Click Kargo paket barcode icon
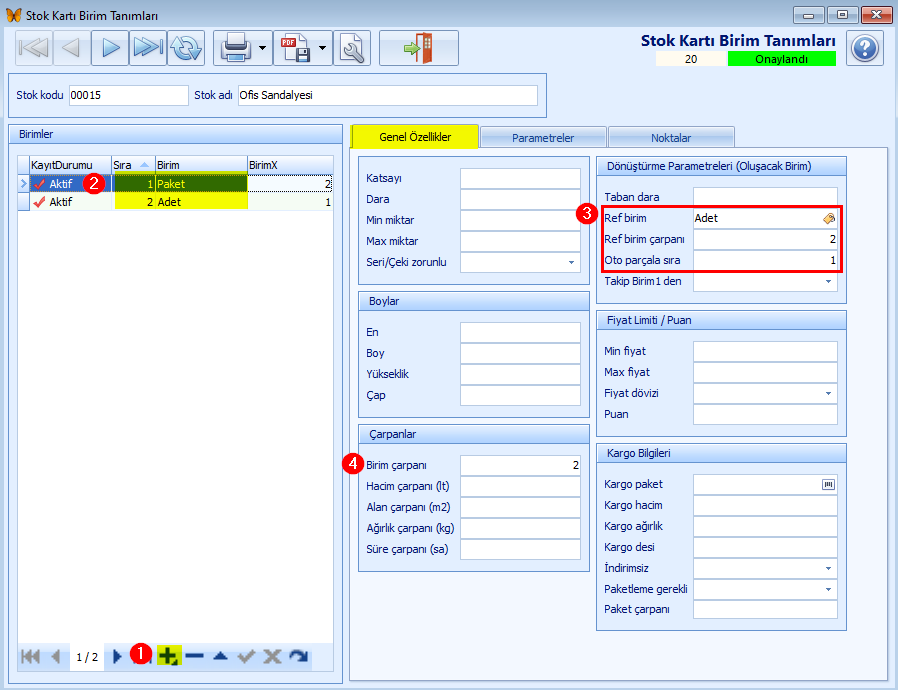This screenshot has width=898, height=690. coord(828,484)
